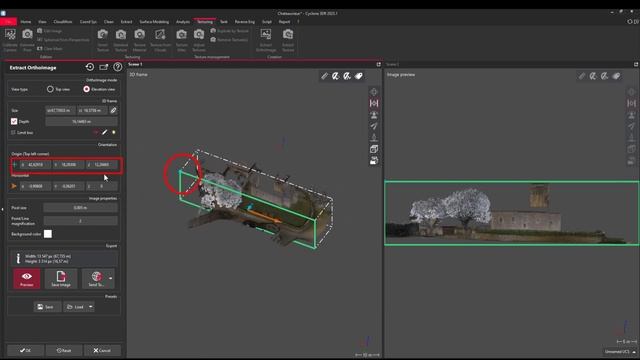Click the highlighted fit-width tool in scene sidebar
Image resolution: width=640 pixels, height=360 pixels.
pos(373,103)
